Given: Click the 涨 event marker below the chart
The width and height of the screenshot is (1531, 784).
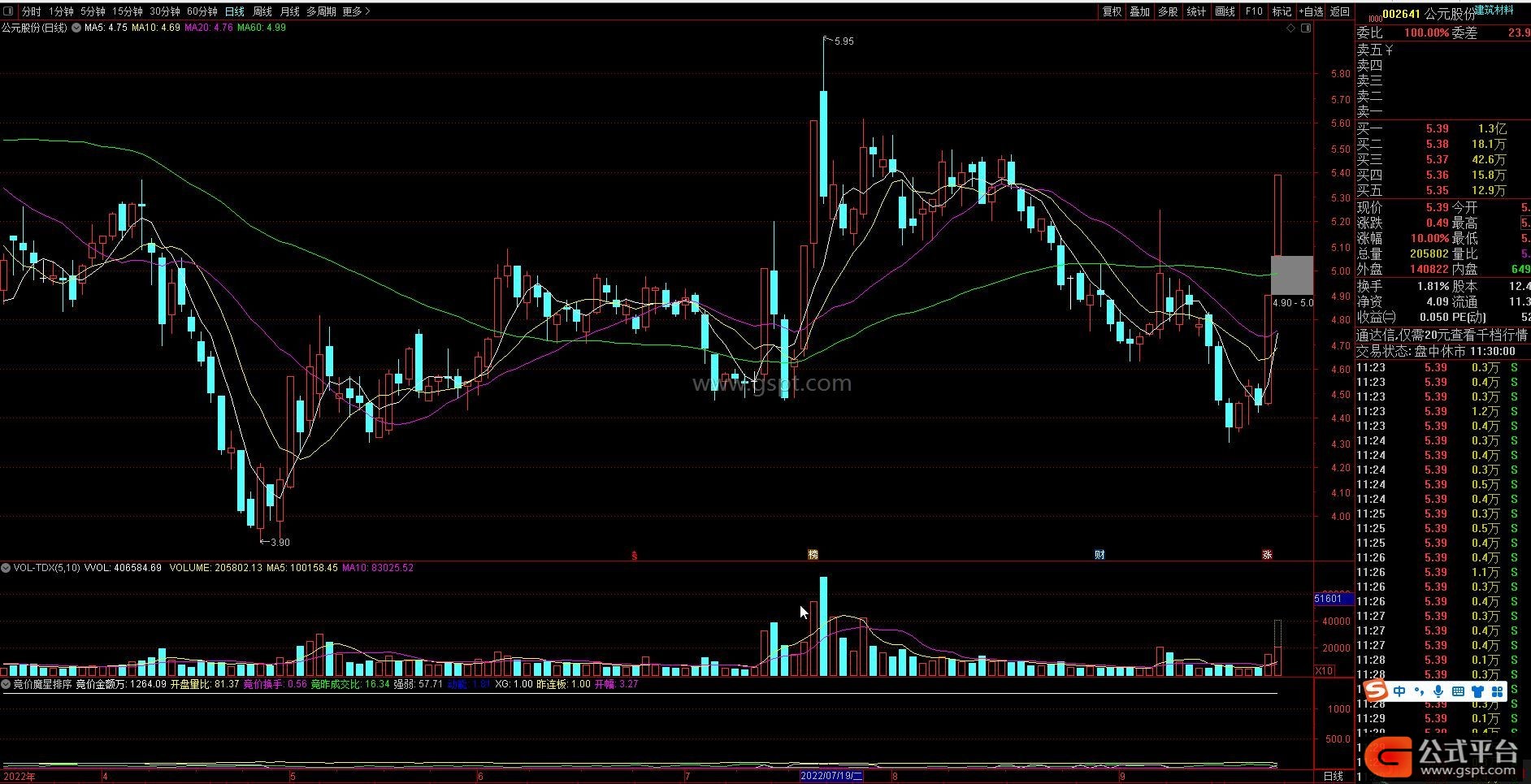Looking at the screenshot, I should pyautogui.click(x=1267, y=555).
